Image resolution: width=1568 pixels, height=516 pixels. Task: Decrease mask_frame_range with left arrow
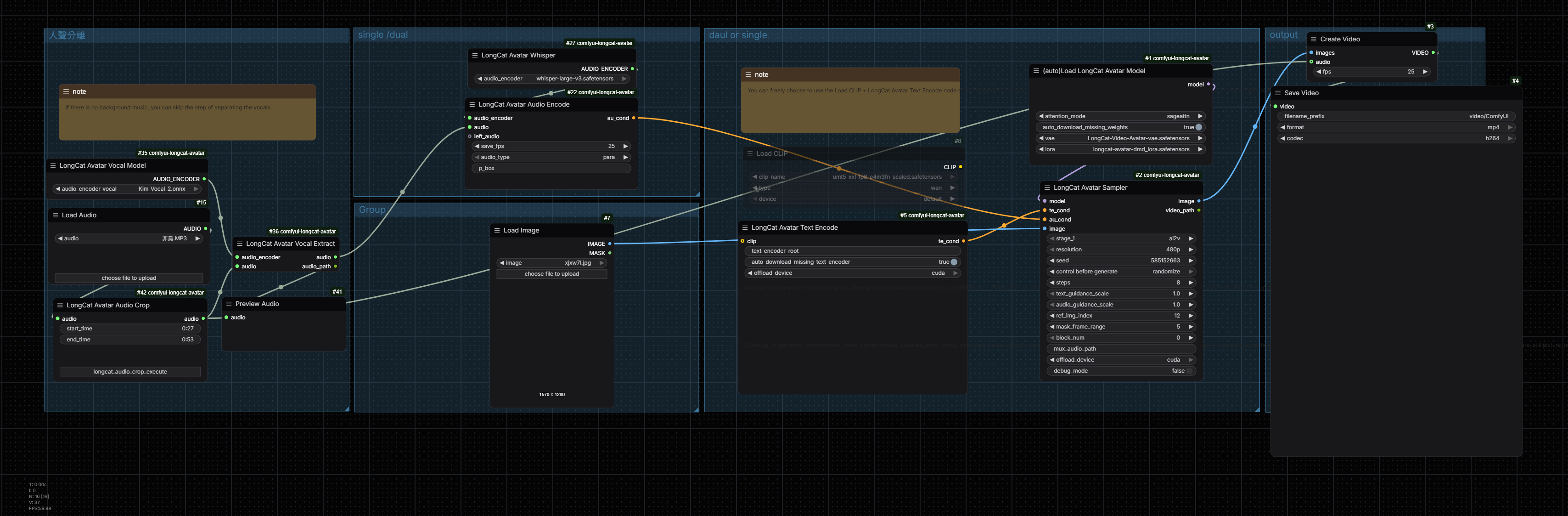[x=1052, y=327]
